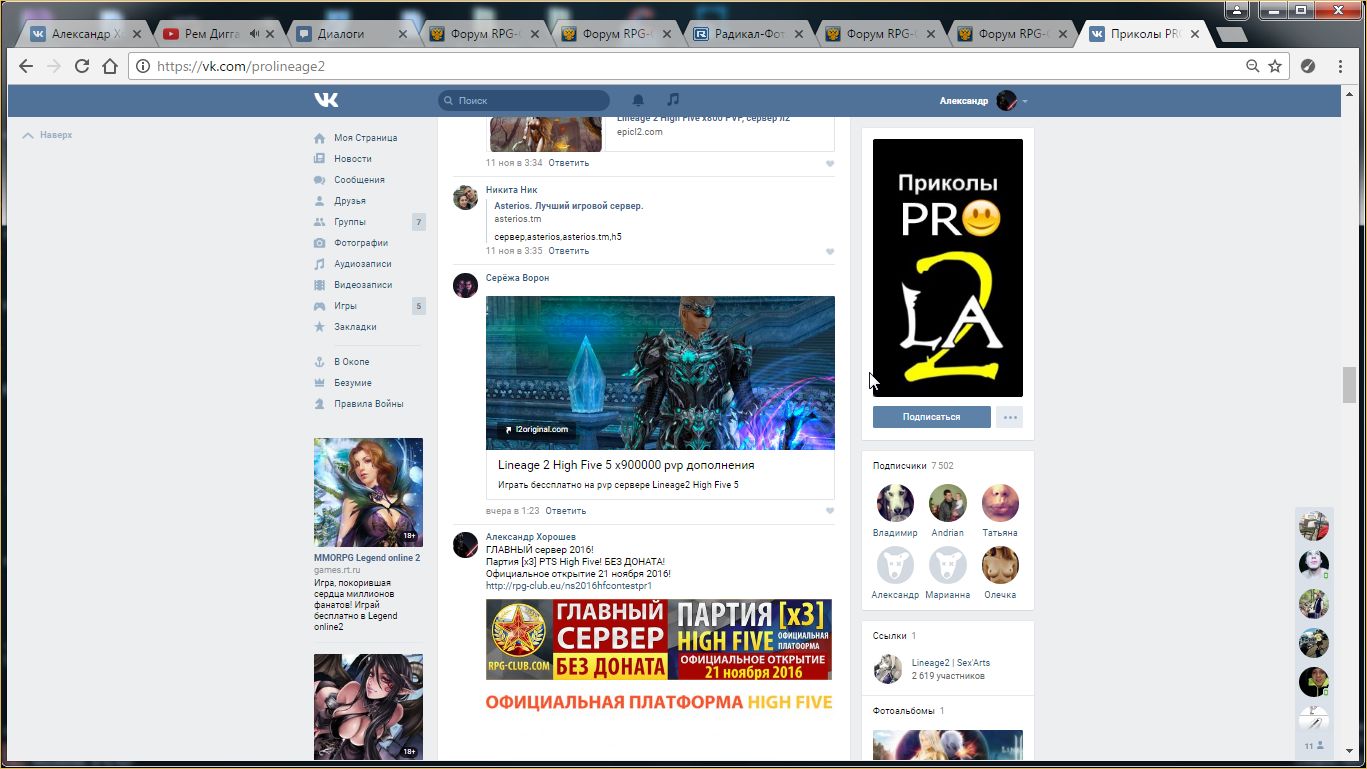Click the Фотографии camera icon

coord(320,243)
